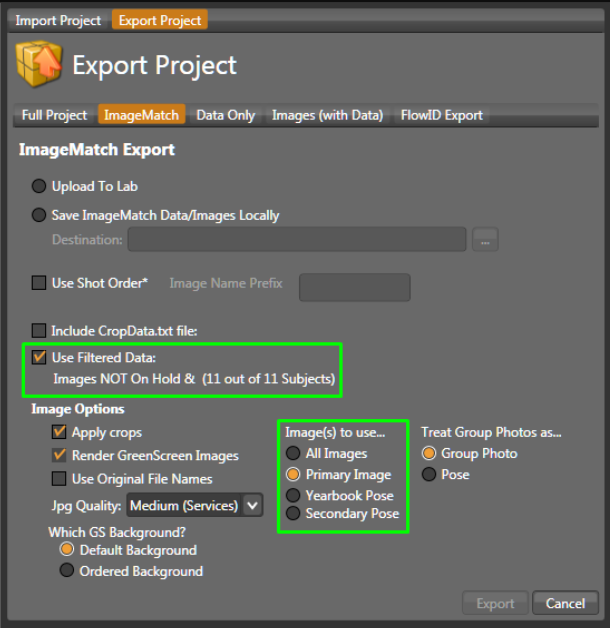Enable the Use Shot Order checkbox
Screen dimensions: 610x628
coord(39,283)
